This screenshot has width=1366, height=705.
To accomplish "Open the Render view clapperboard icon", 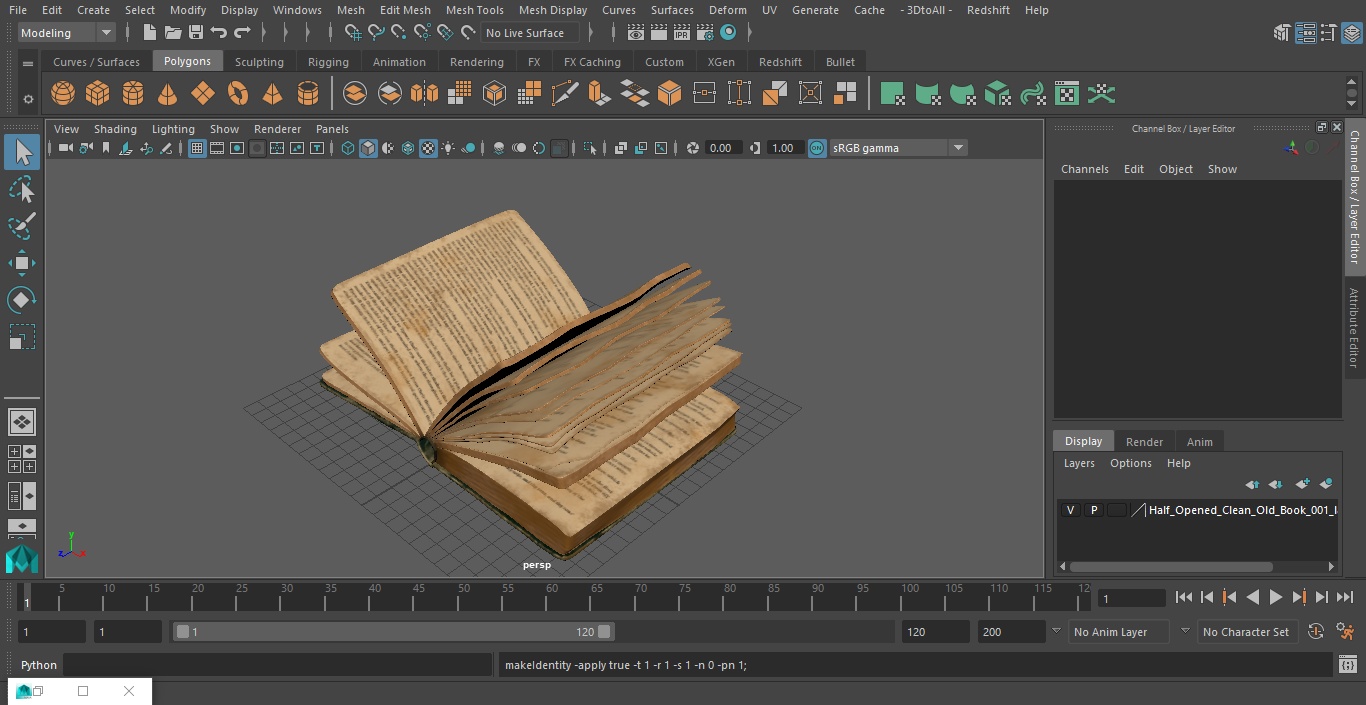I will pos(636,33).
